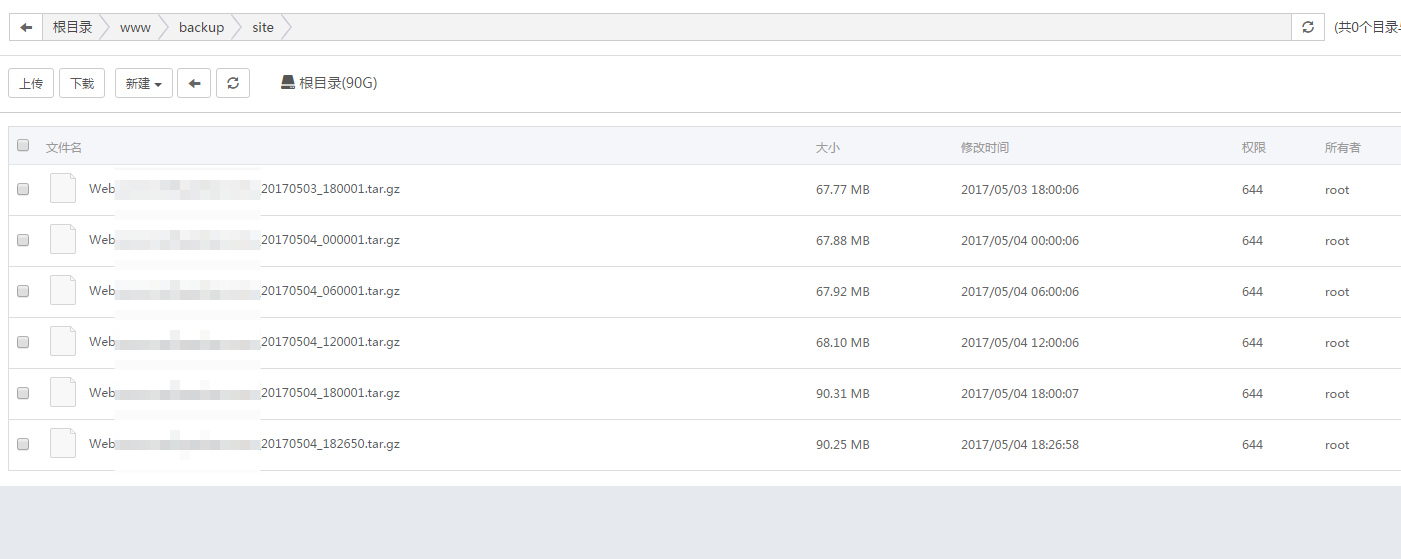Image resolution: width=1401 pixels, height=559 pixels.
Task: Jump to the backup folder in the breadcrumb
Action: 201,28
